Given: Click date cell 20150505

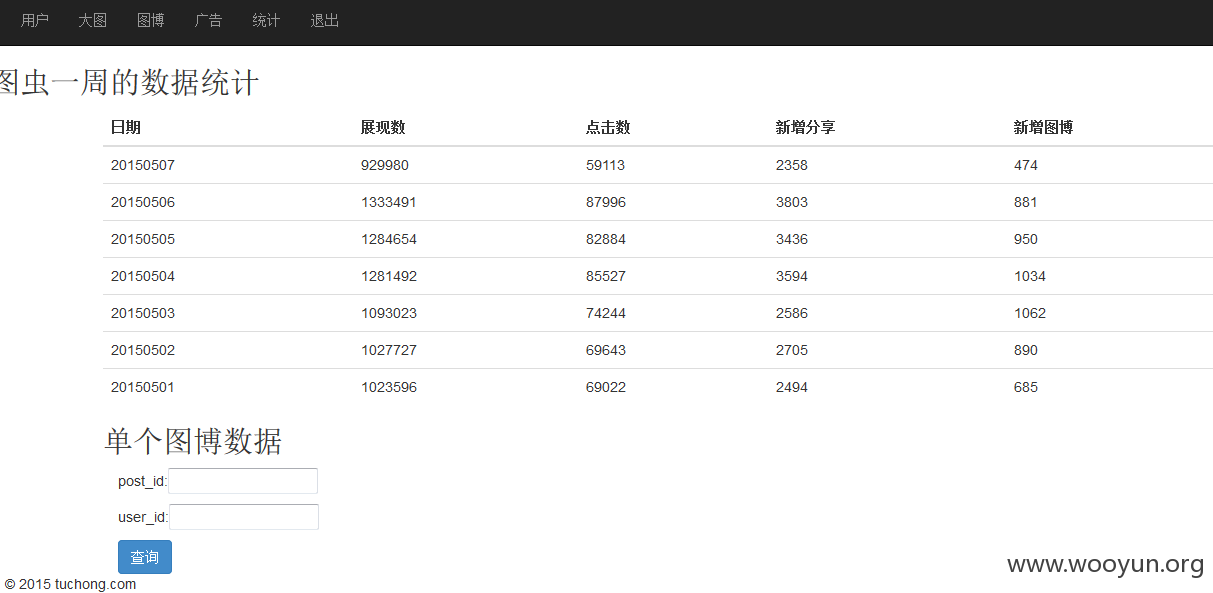Looking at the screenshot, I should [143, 239].
